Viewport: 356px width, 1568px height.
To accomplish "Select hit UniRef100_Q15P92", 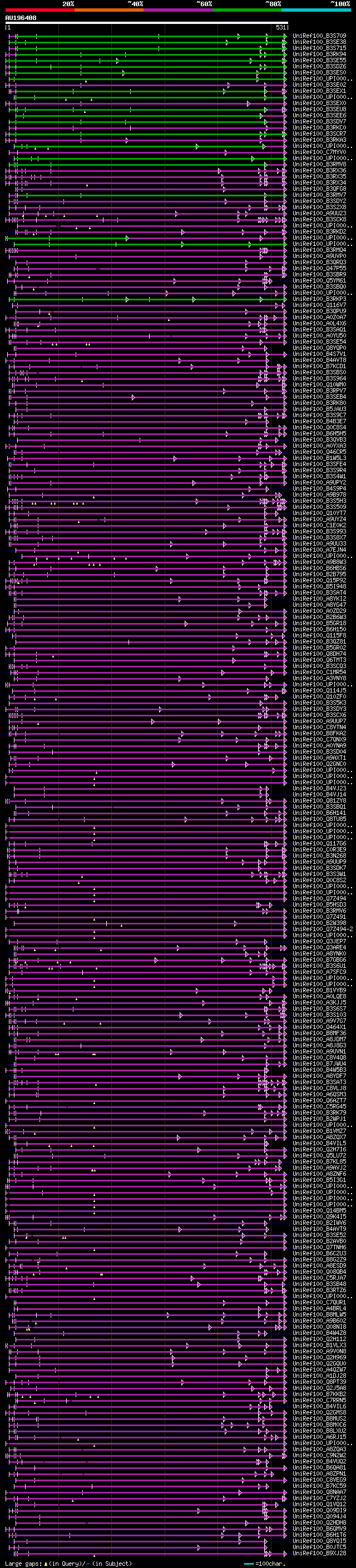I will coord(319,580).
